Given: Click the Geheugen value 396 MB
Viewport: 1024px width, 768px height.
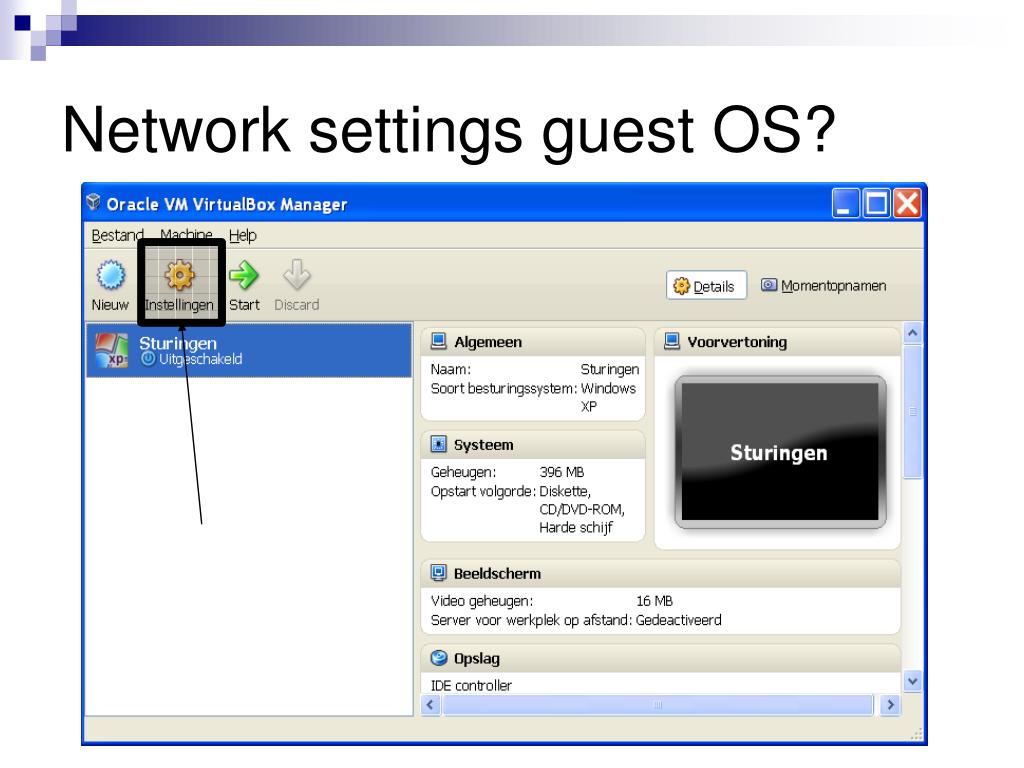Looking at the screenshot, I should pos(562,472).
